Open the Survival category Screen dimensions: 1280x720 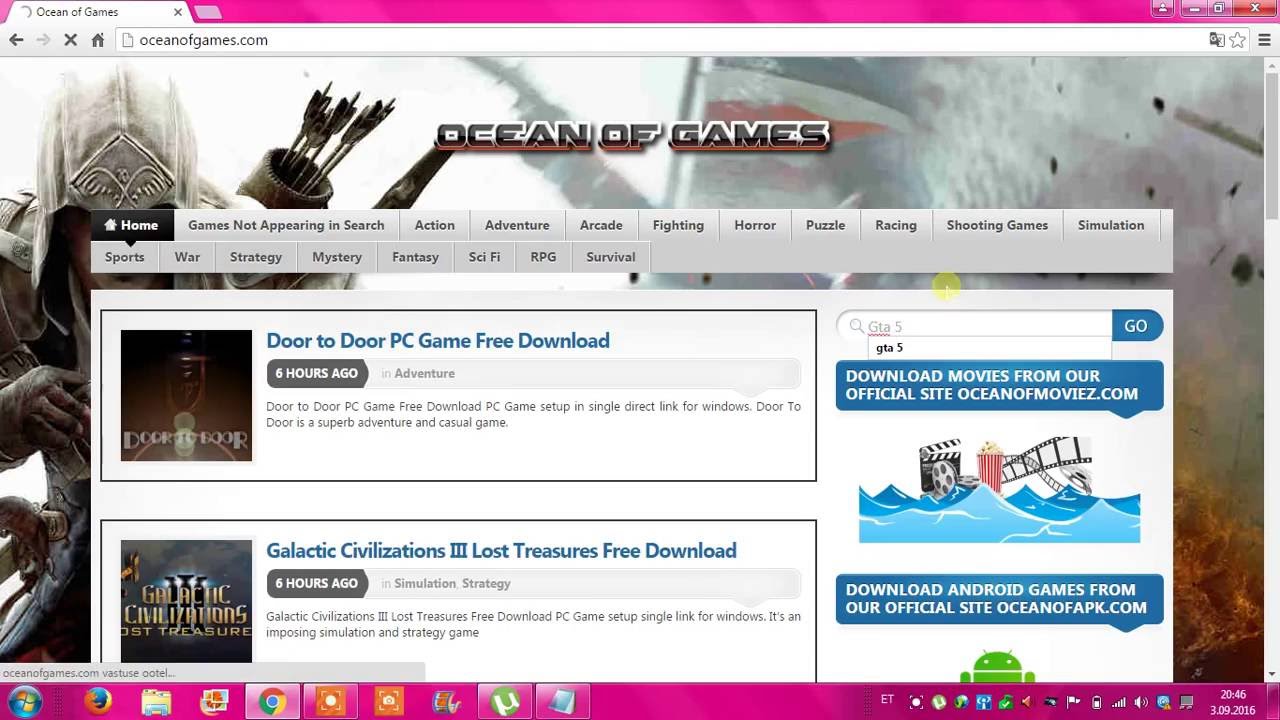(x=611, y=257)
